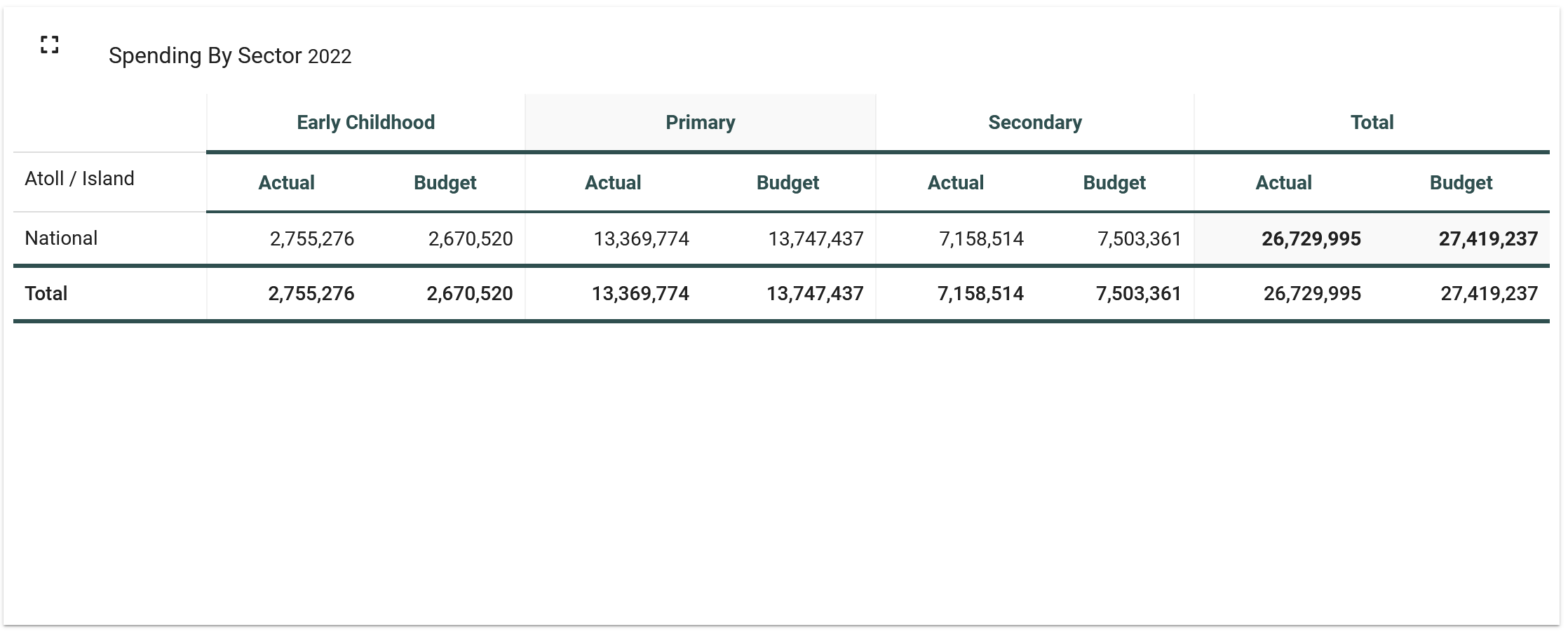
Task: Click Budget header under Secondary
Action: point(1114,183)
